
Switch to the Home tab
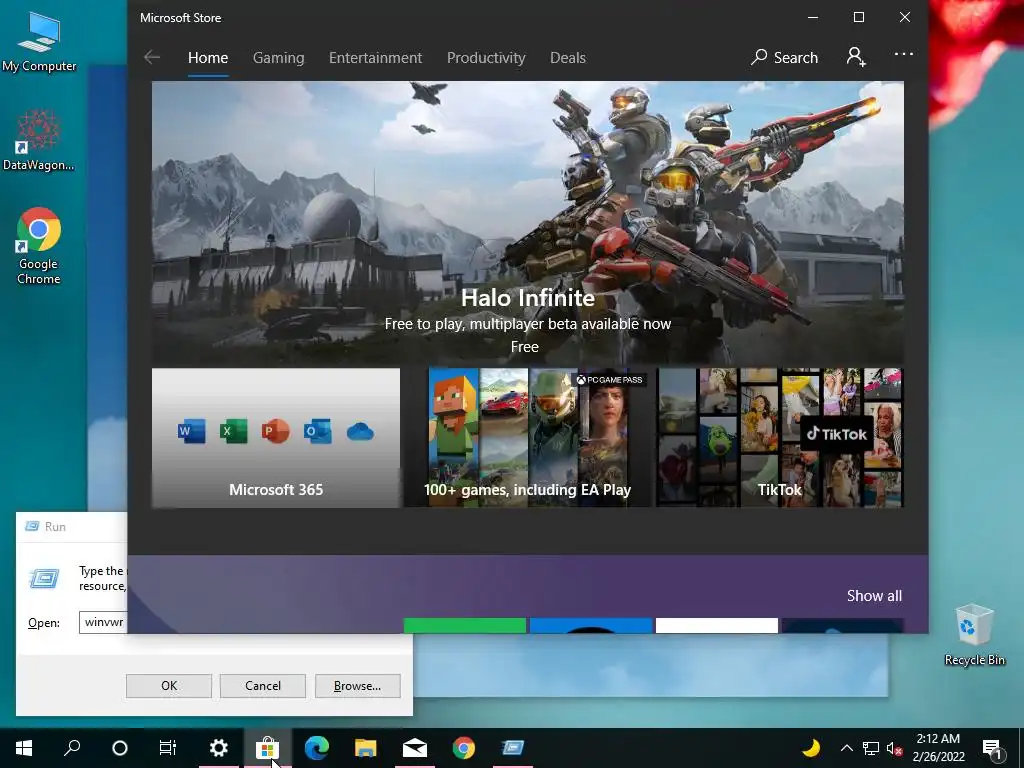pyautogui.click(x=208, y=57)
